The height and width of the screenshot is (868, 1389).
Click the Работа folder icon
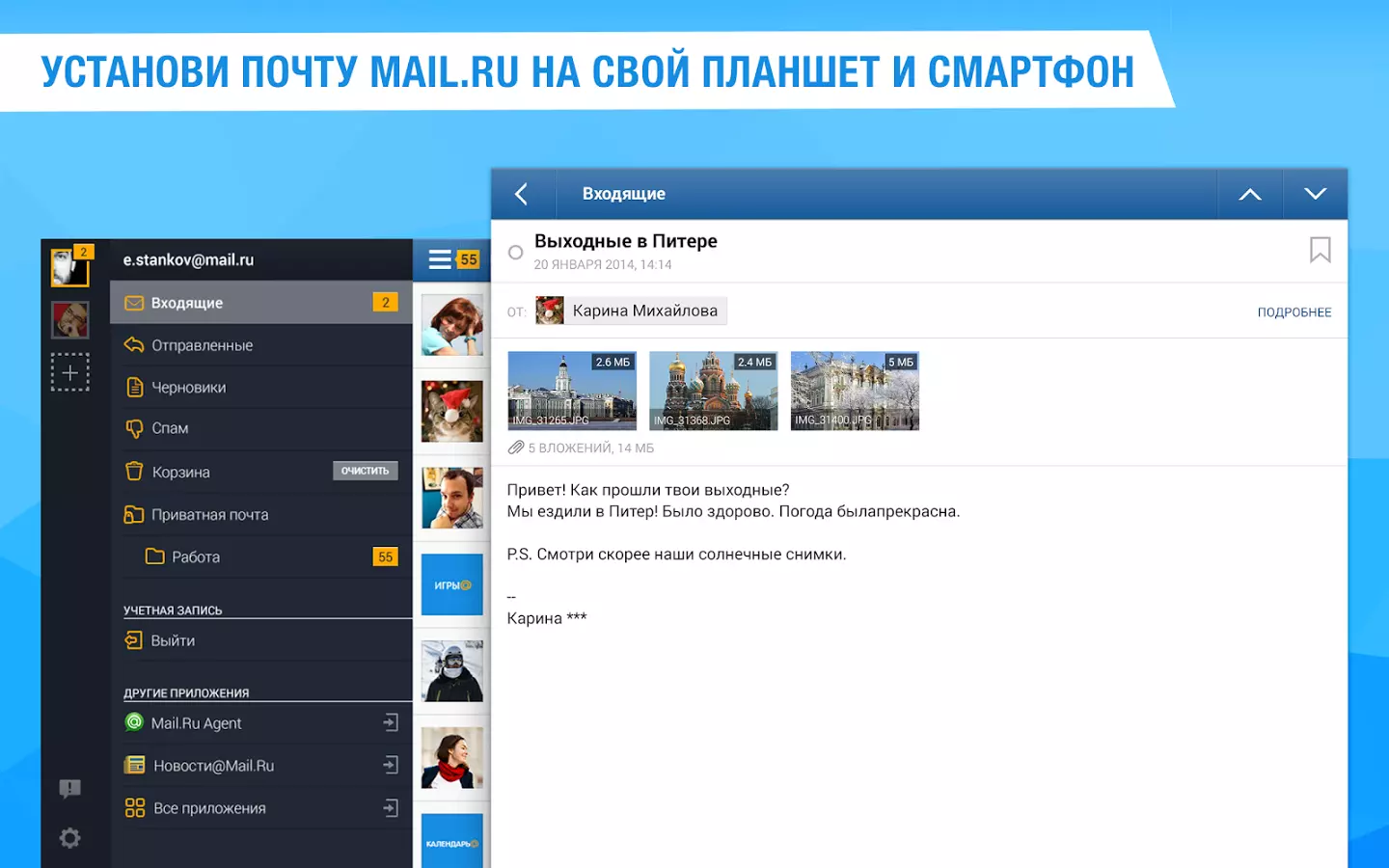click(154, 556)
